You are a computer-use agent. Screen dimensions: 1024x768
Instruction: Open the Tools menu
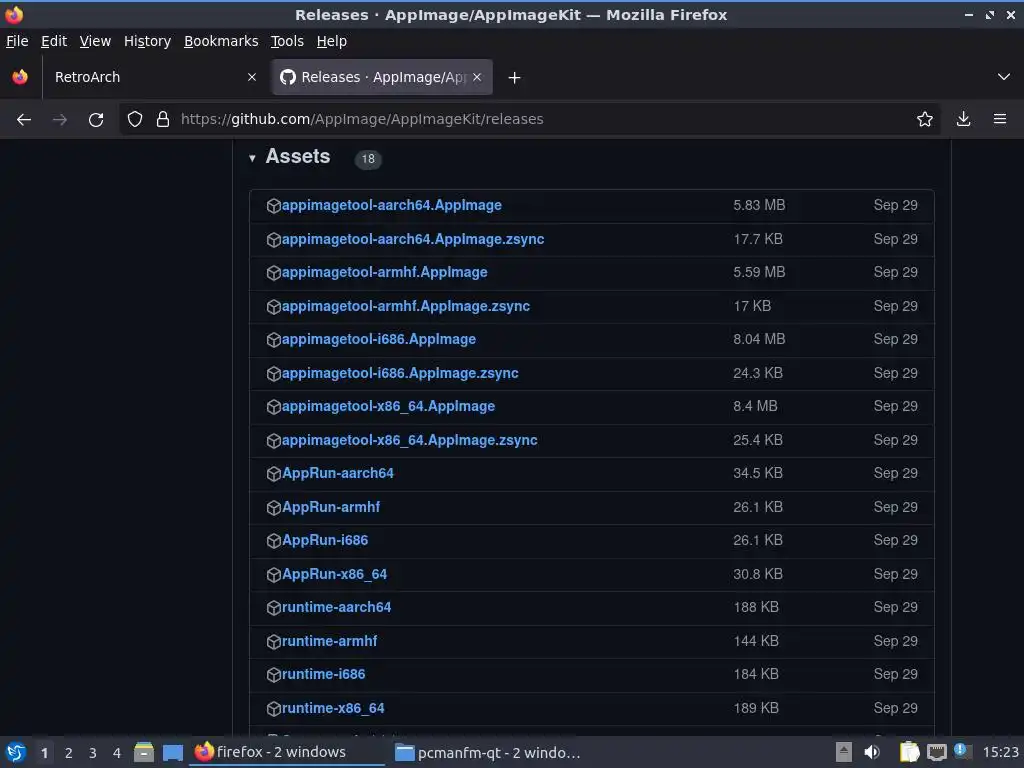tap(287, 41)
